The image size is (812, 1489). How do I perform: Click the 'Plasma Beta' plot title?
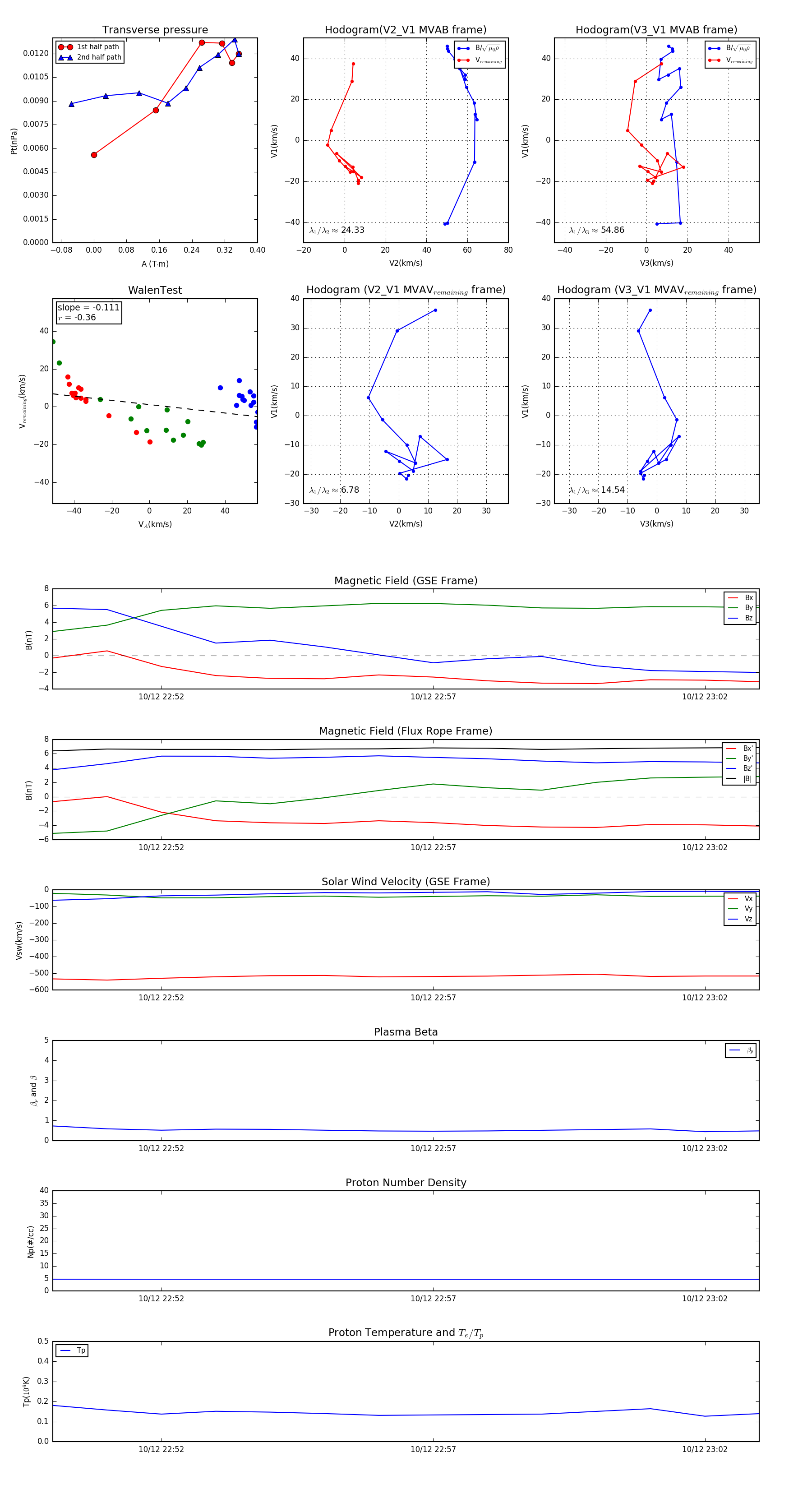point(406,1032)
